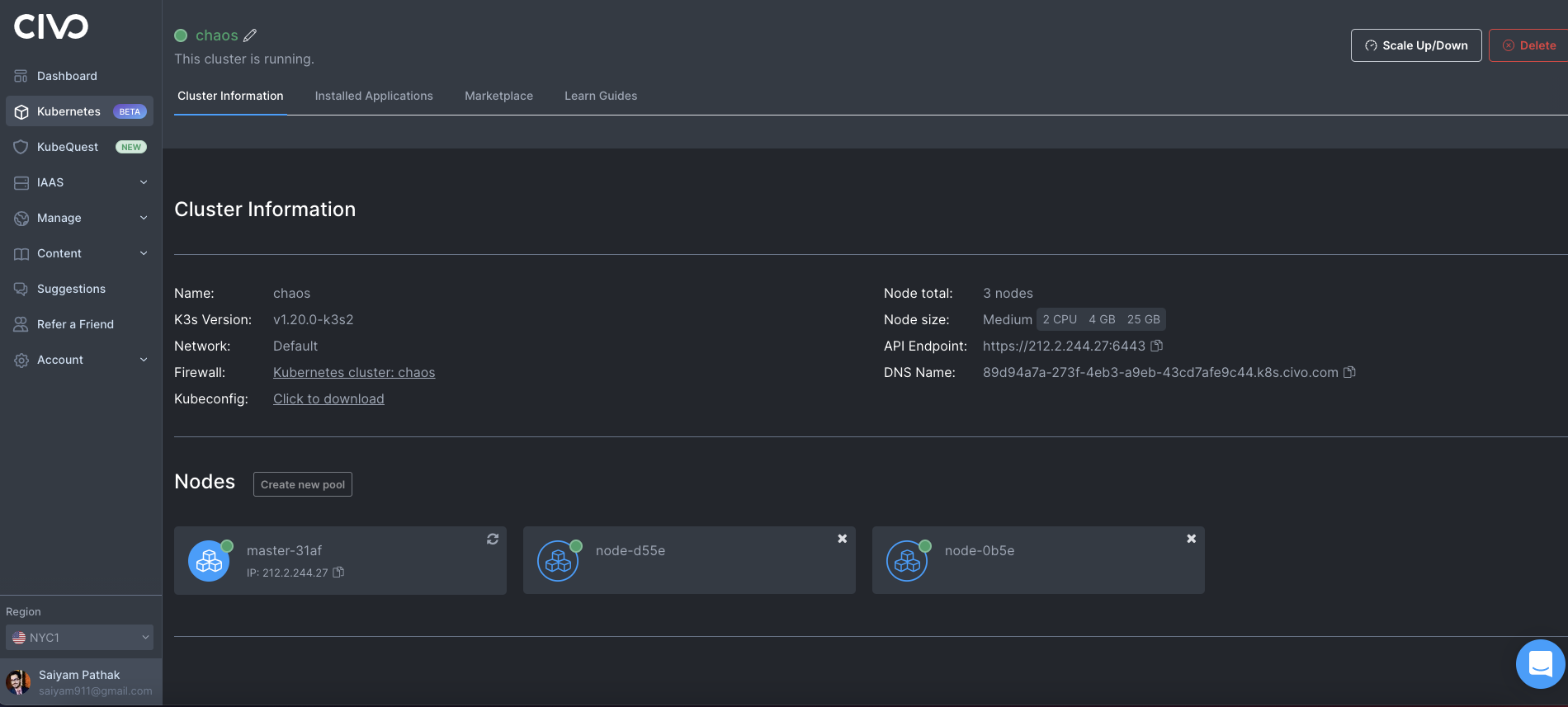Image resolution: width=1568 pixels, height=707 pixels.
Task: Expand the IAAS sidebar menu
Action: click(79, 182)
